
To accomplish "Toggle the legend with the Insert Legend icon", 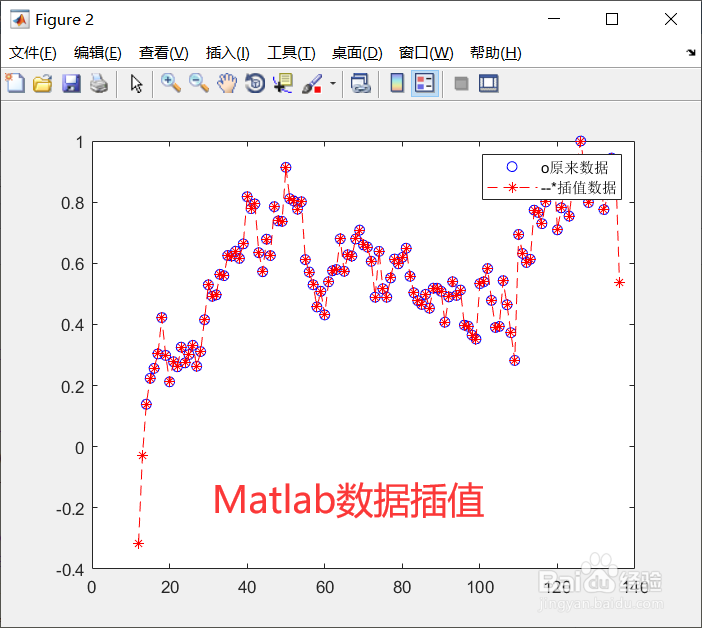I will pos(424,84).
